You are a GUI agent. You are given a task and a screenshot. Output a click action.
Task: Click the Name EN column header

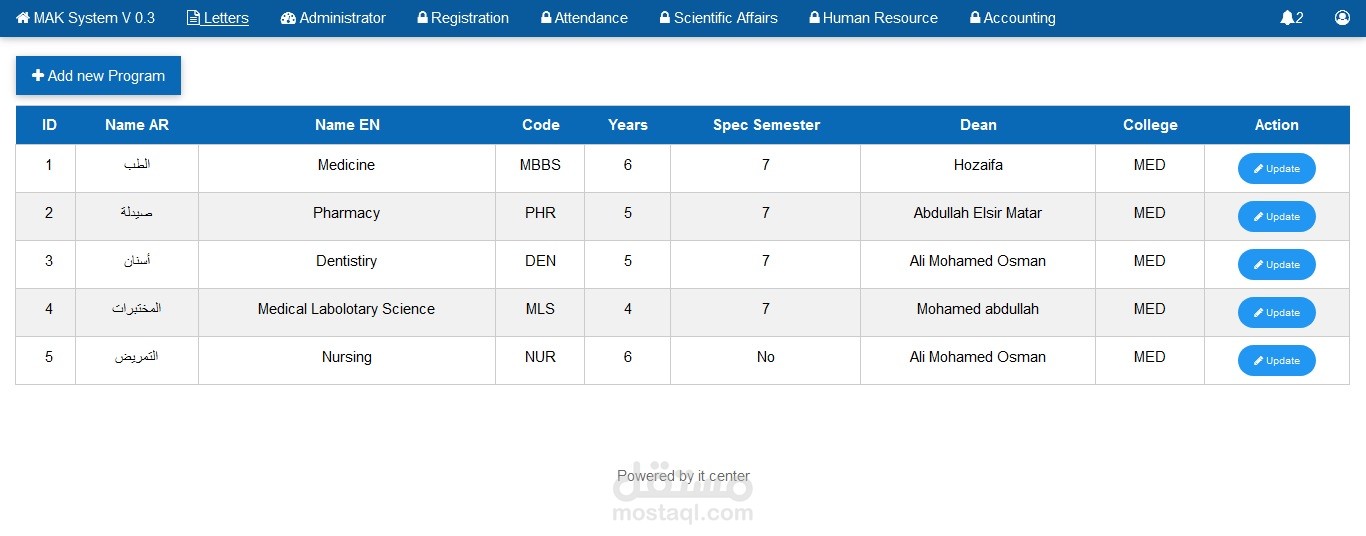(347, 125)
